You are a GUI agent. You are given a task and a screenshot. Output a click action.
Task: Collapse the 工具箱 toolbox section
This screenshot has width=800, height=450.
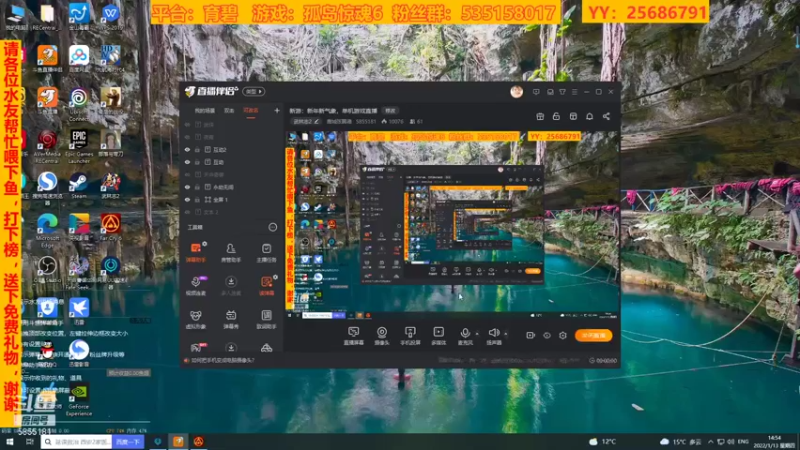pos(272,227)
